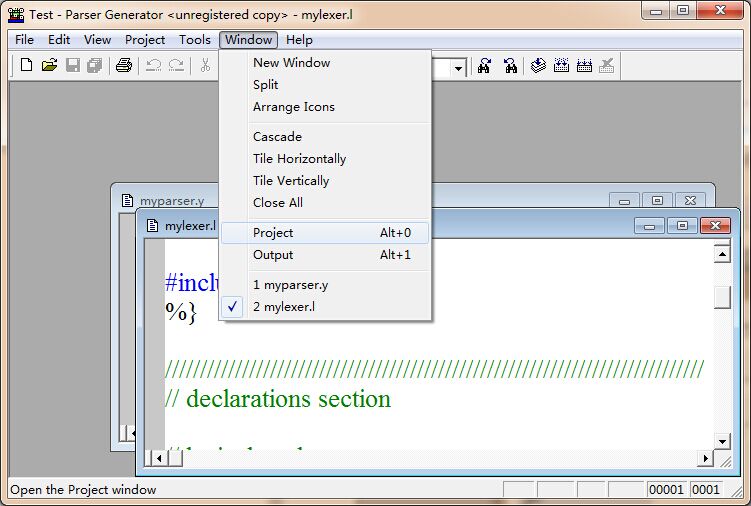Select Close All menu entry
The image size is (751, 506).
coord(325,203)
